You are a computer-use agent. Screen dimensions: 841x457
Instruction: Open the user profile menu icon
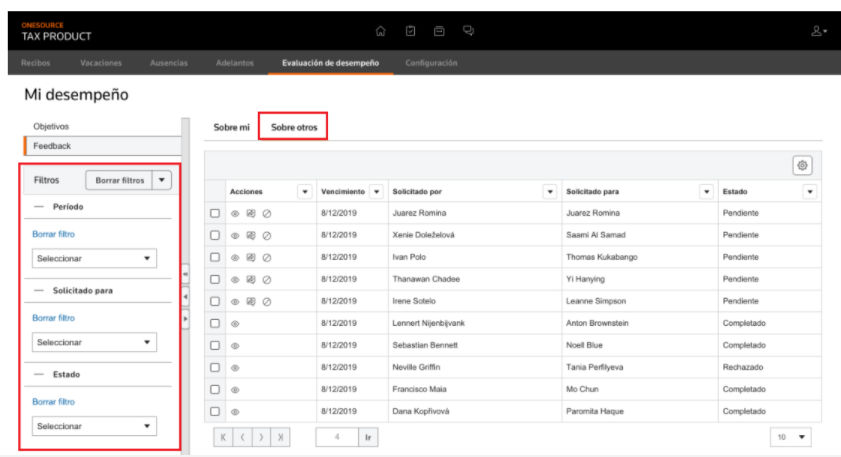[x=818, y=31]
